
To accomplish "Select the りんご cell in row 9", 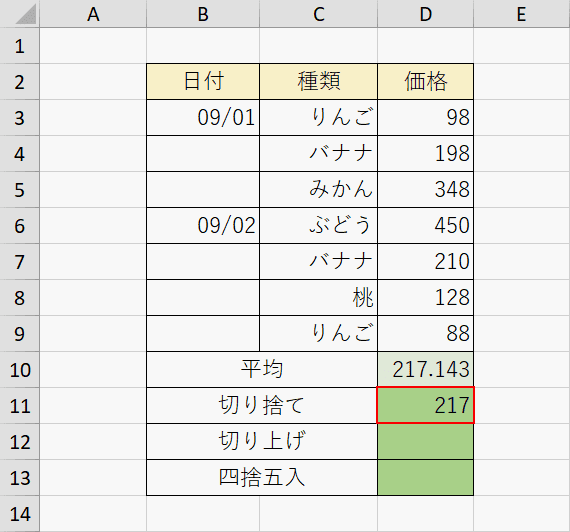I will coord(318,334).
